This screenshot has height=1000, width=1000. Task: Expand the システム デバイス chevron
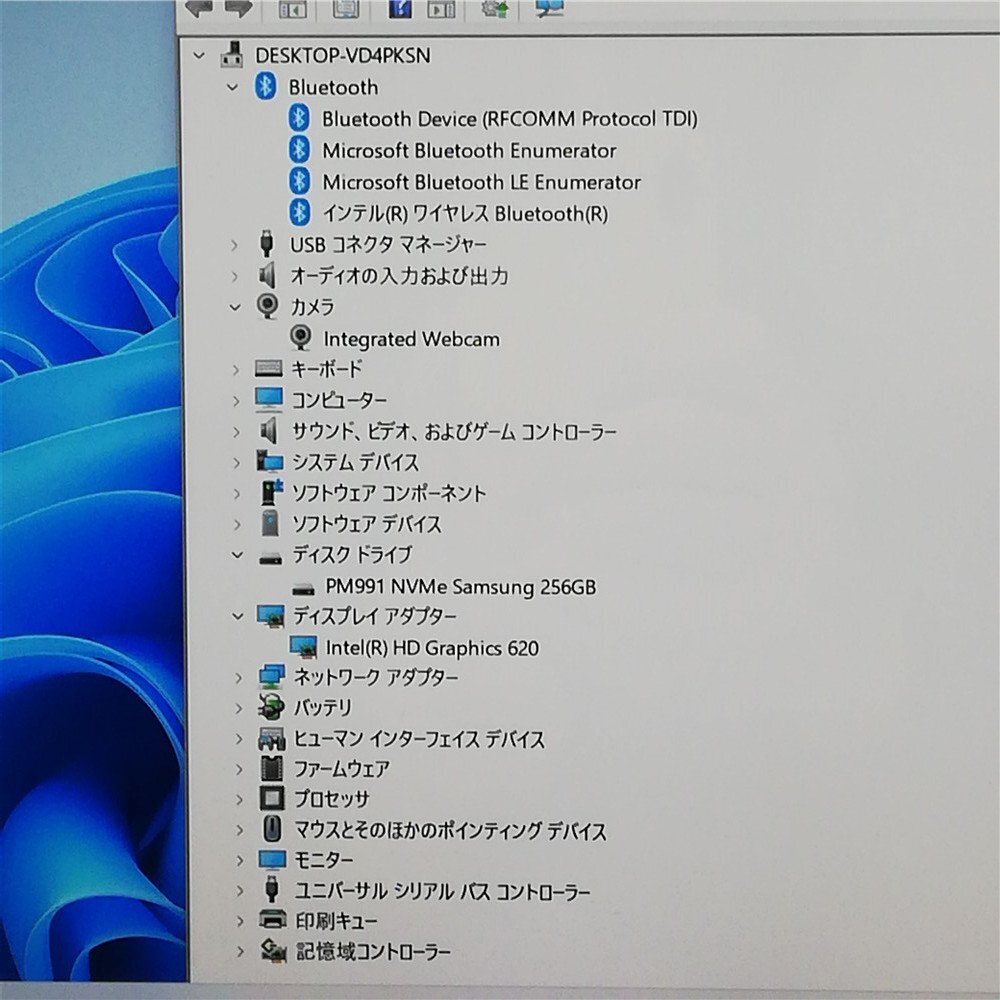[237, 462]
